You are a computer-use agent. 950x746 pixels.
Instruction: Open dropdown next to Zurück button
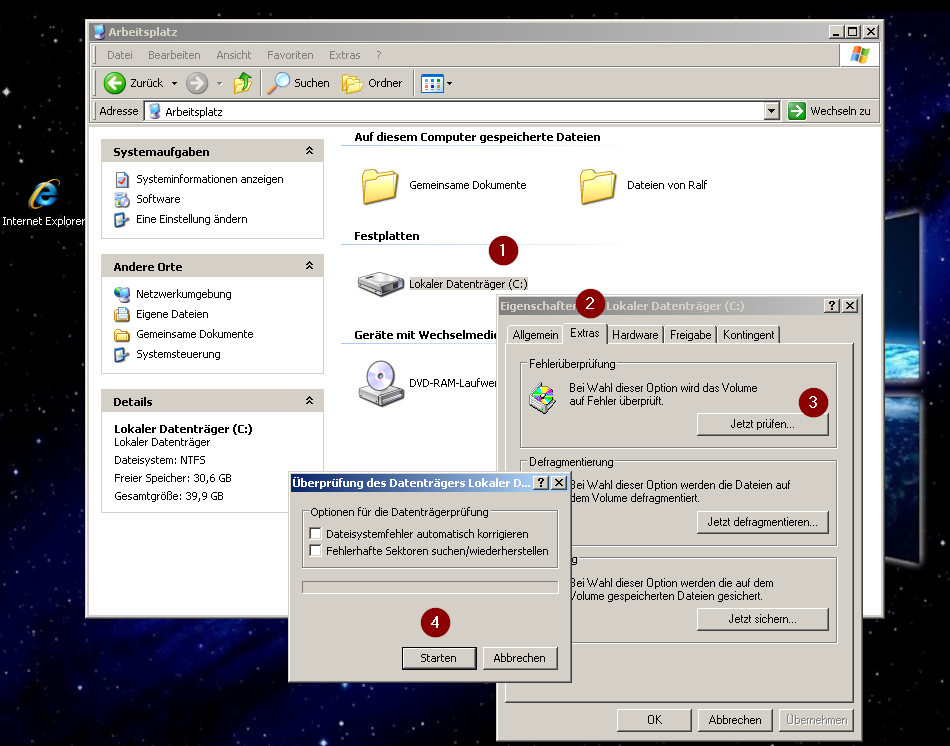174,84
